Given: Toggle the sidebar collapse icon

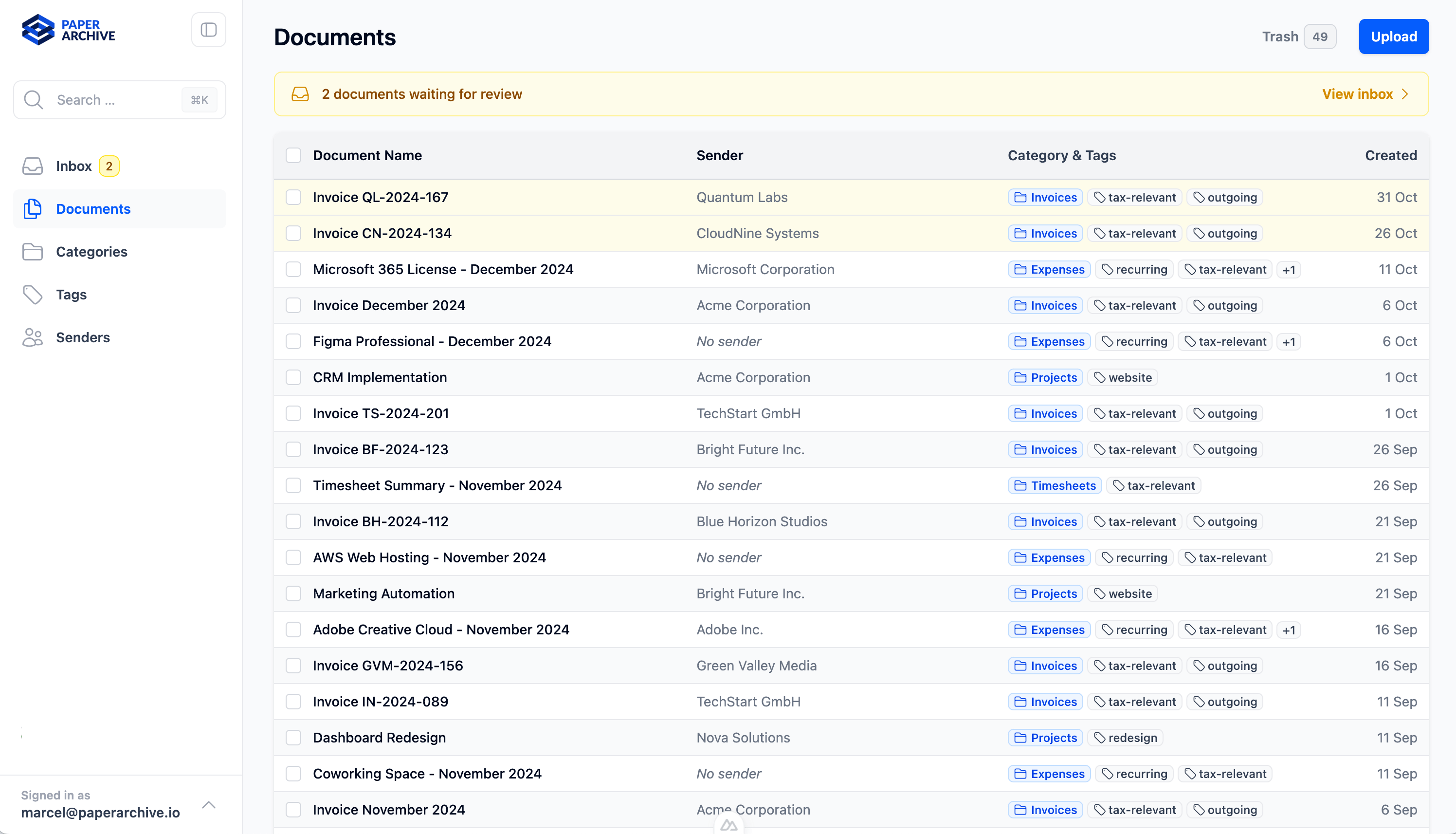Looking at the screenshot, I should pos(208,29).
